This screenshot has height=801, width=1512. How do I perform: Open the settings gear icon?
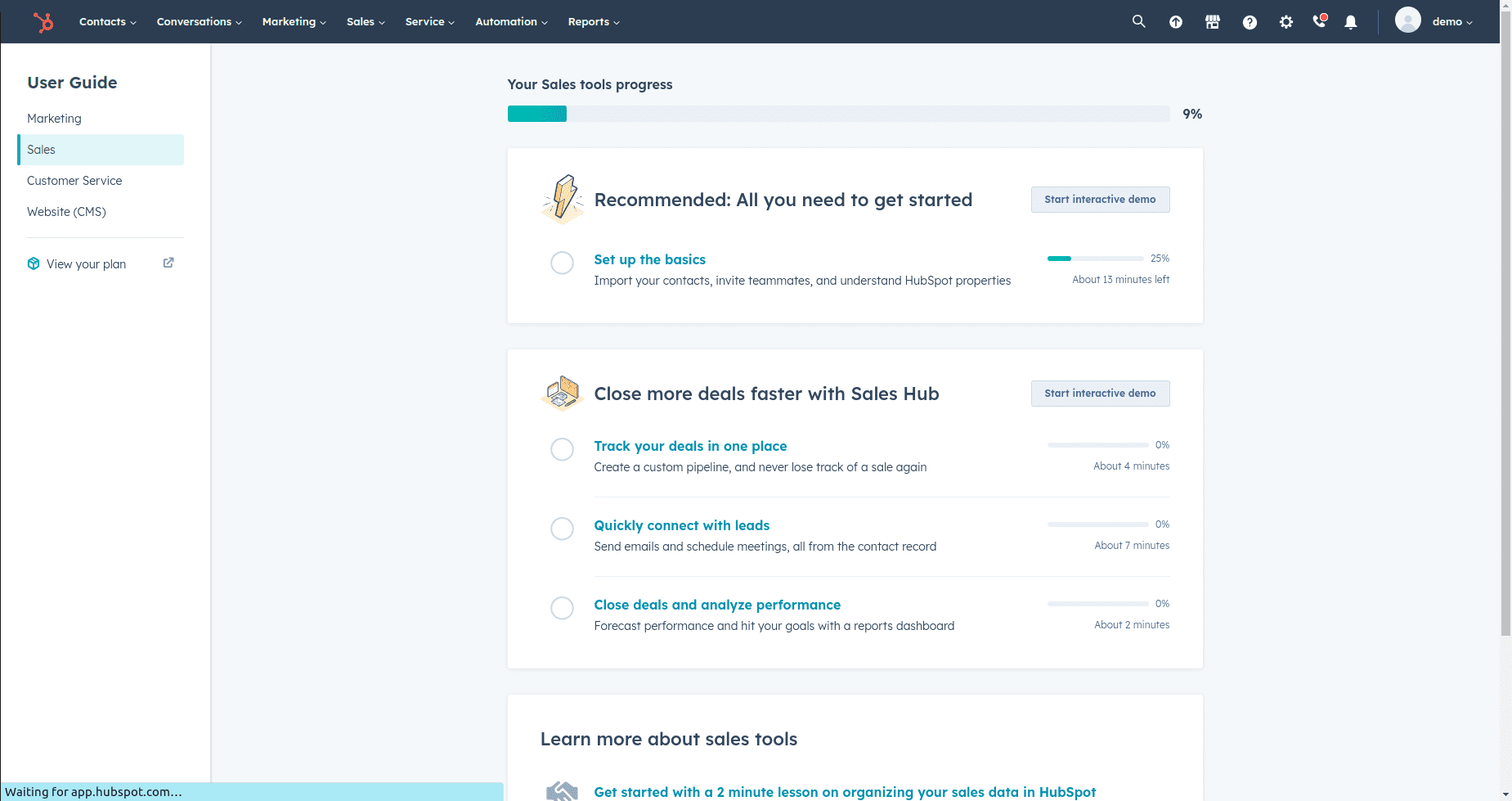(1286, 22)
